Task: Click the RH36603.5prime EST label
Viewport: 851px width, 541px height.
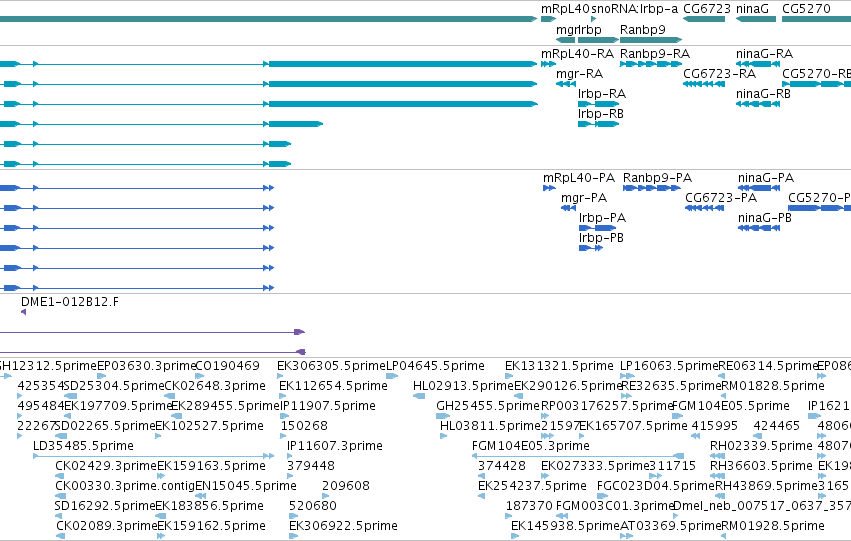Action: tap(761, 466)
